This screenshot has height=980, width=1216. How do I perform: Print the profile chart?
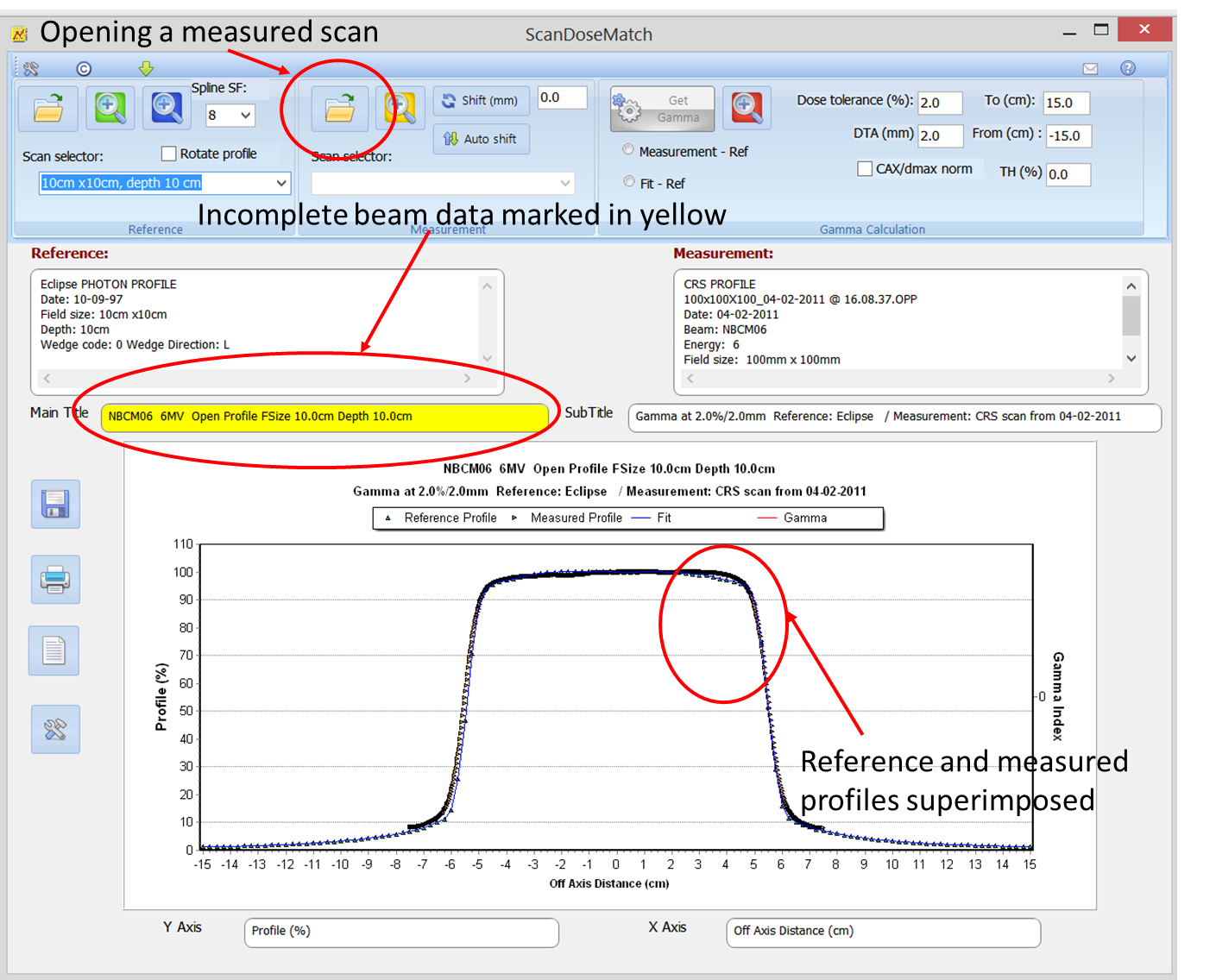55,579
